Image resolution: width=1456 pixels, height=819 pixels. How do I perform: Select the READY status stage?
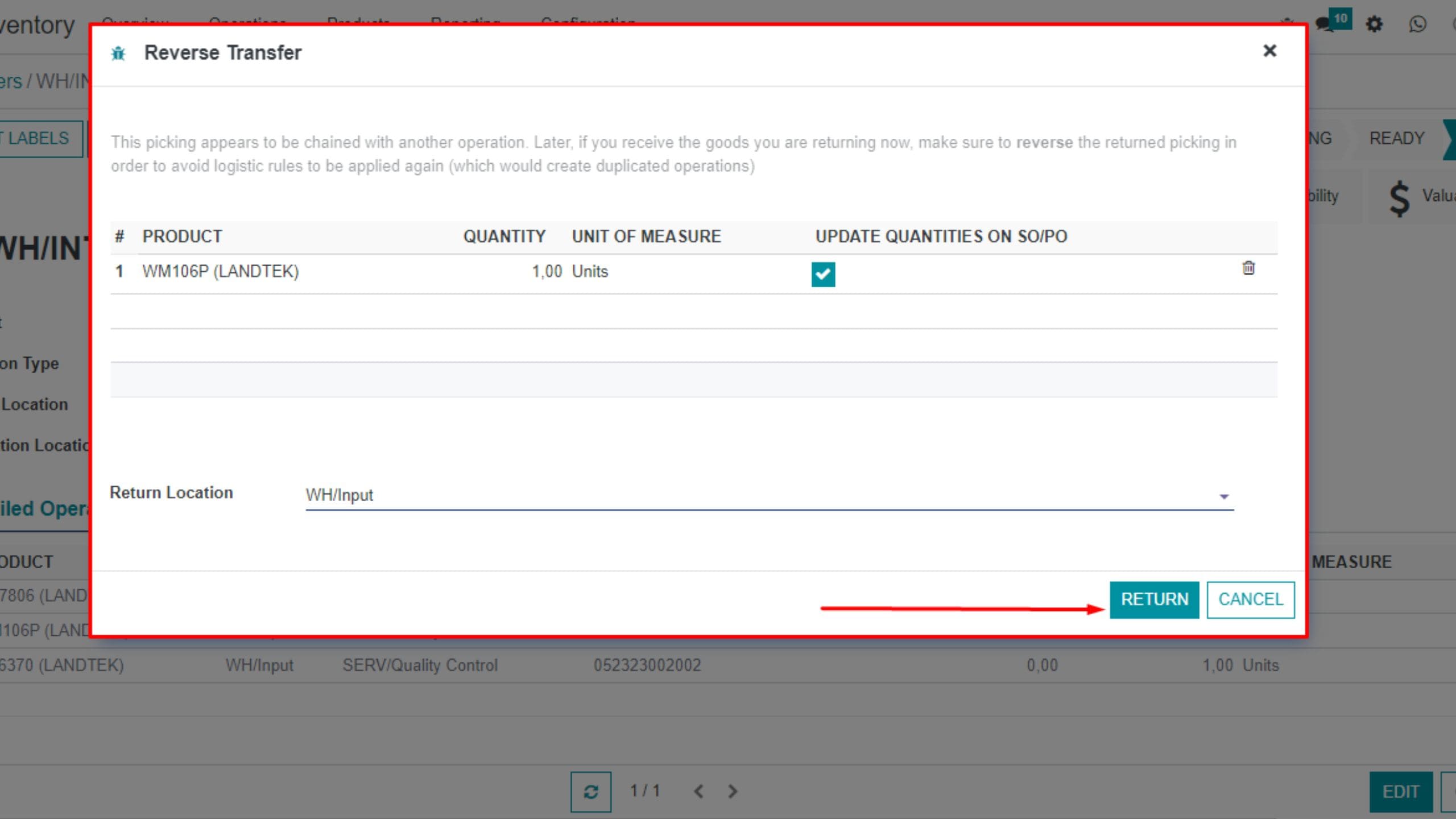point(1397,138)
